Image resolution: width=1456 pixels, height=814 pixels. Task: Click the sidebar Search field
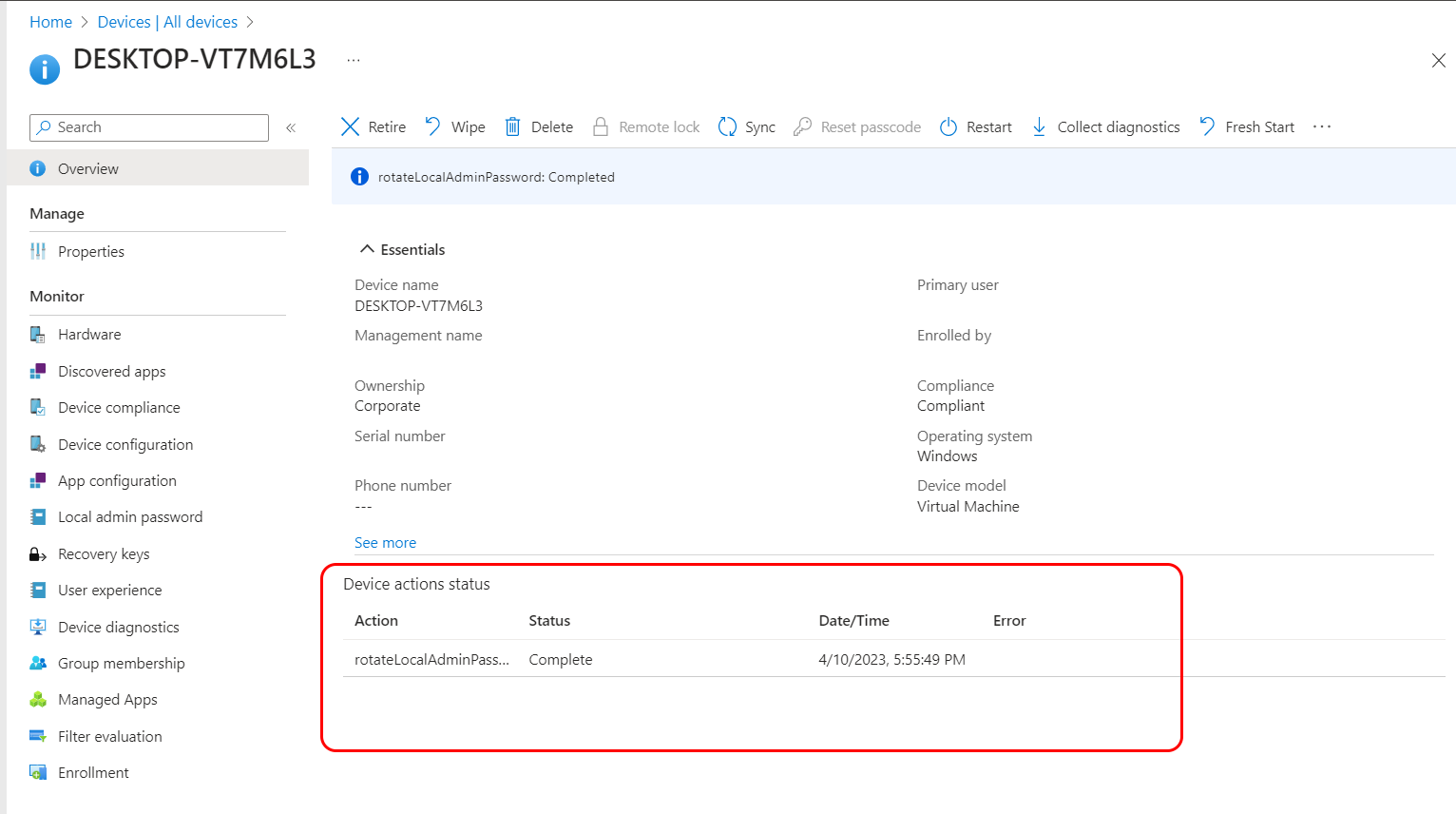pos(149,127)
